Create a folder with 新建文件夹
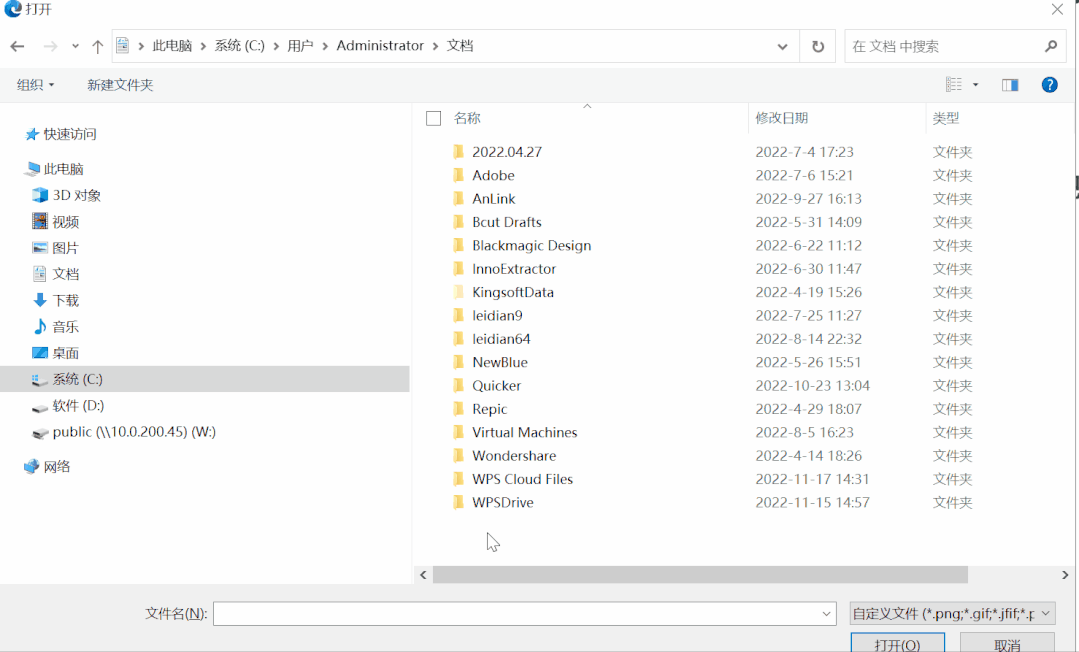 coord(120,85)
